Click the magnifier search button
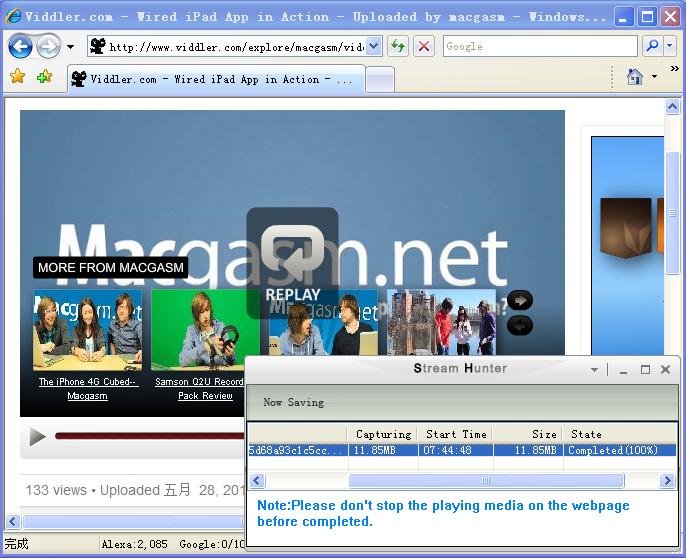The width and height of the screenshot is (686, 558). click(x=652, y=46)
